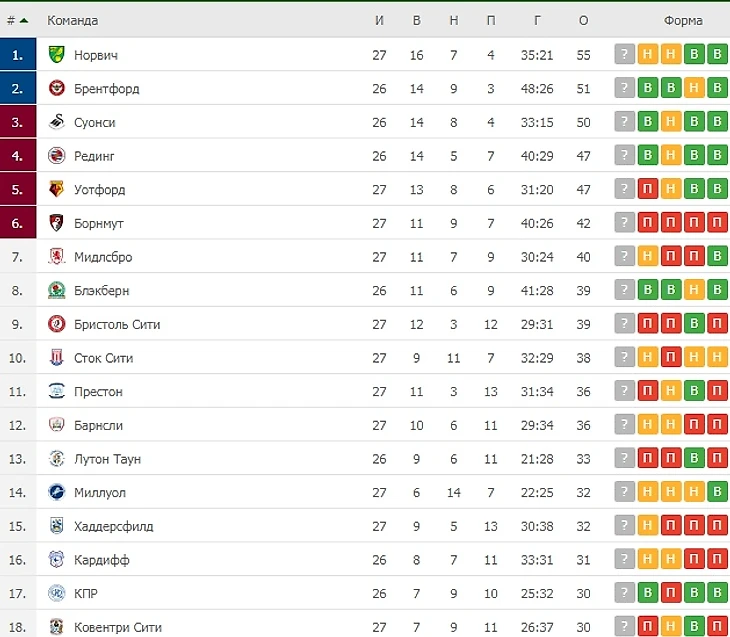Image resolution: width=730 pixels, height=637 pixels.
Task: Click the Millwall club crest icon
Action: [57, 492]
